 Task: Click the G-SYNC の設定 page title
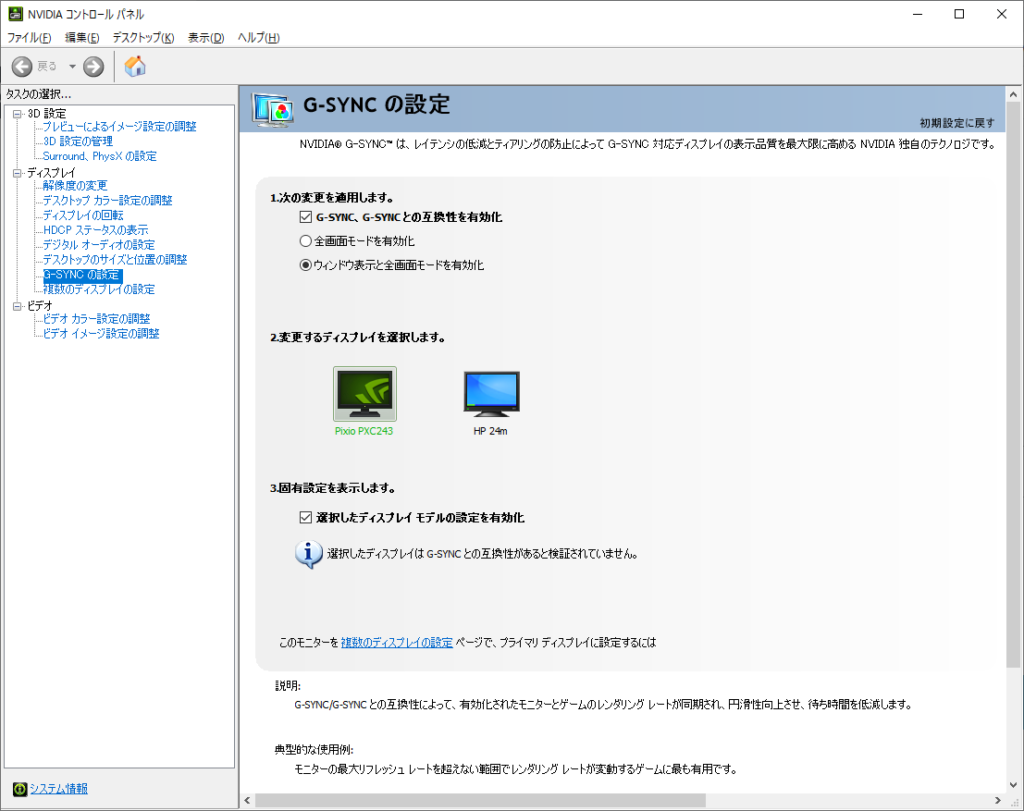coord(377,104)
